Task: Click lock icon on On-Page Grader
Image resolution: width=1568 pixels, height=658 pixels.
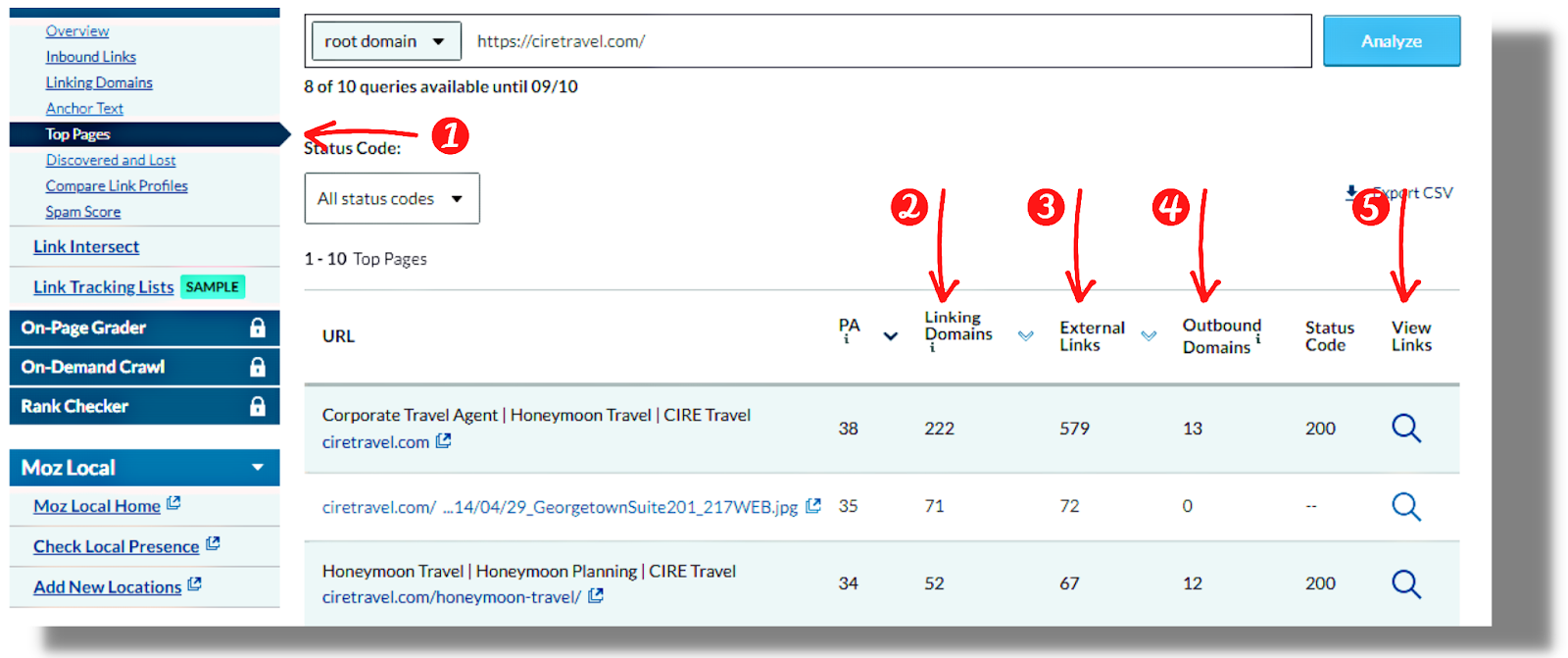Action: click(x=258, y=328)
